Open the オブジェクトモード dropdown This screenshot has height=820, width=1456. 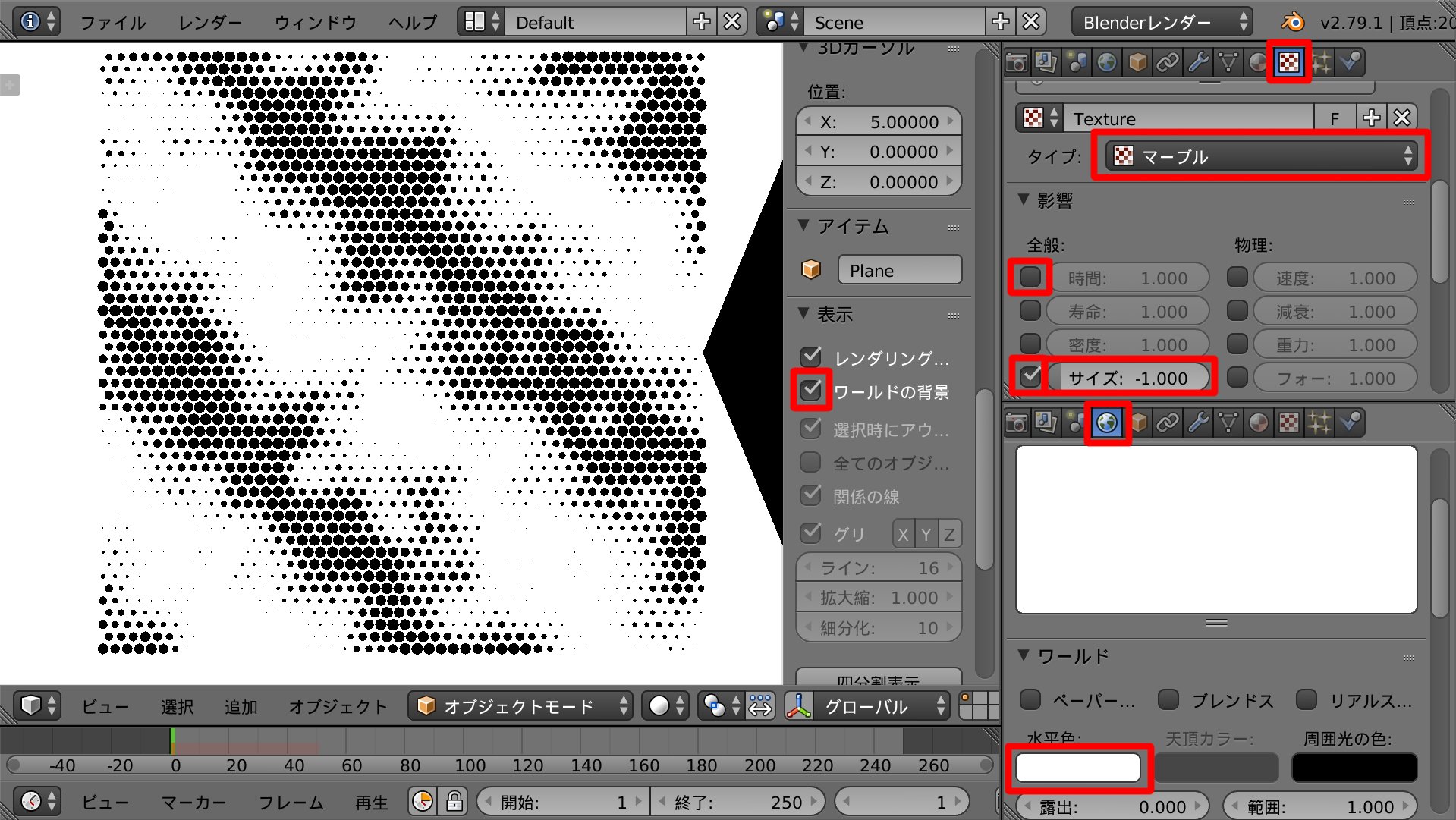tap(520, 706)
